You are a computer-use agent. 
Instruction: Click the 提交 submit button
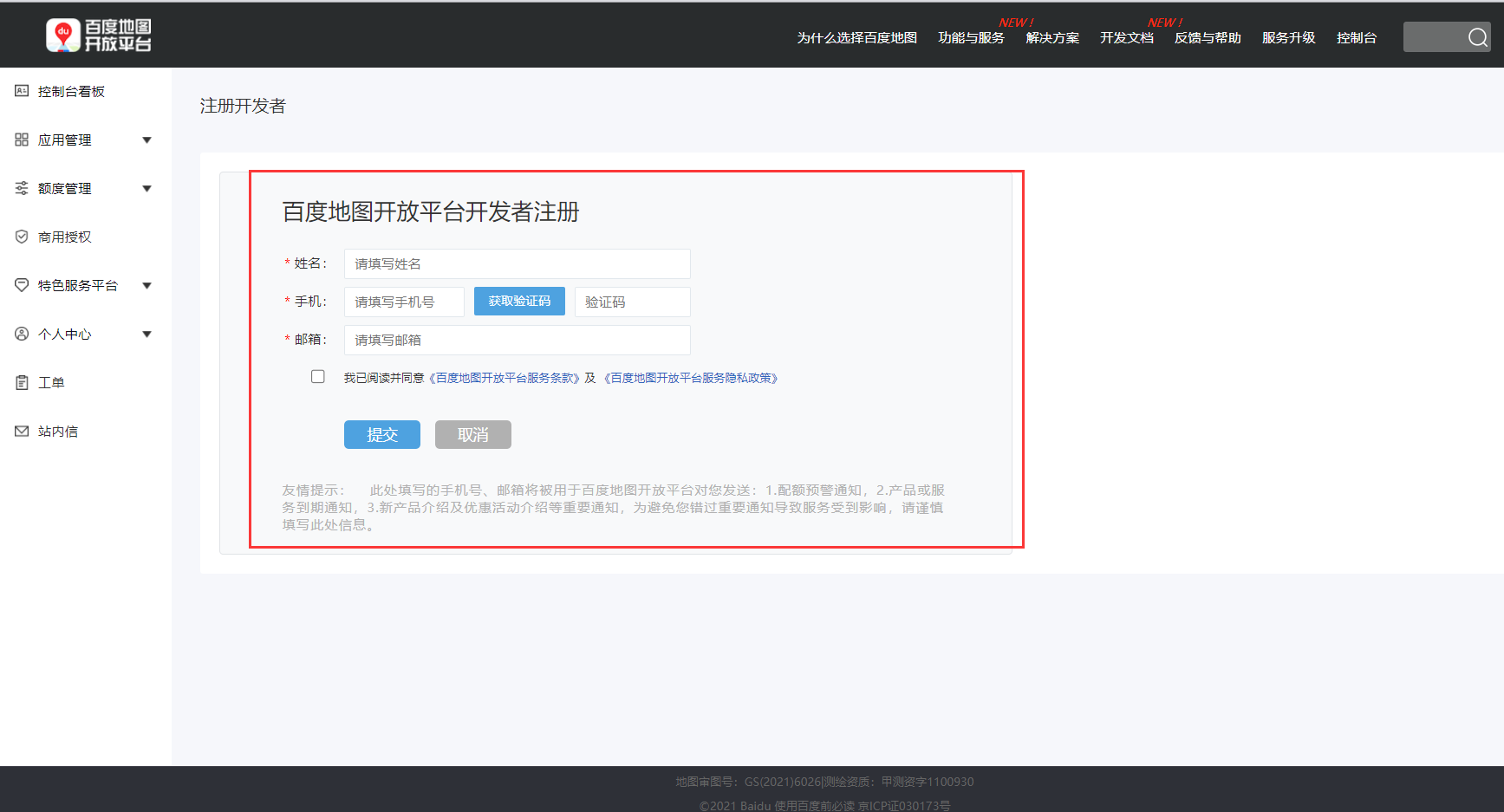tap(381, 434)
